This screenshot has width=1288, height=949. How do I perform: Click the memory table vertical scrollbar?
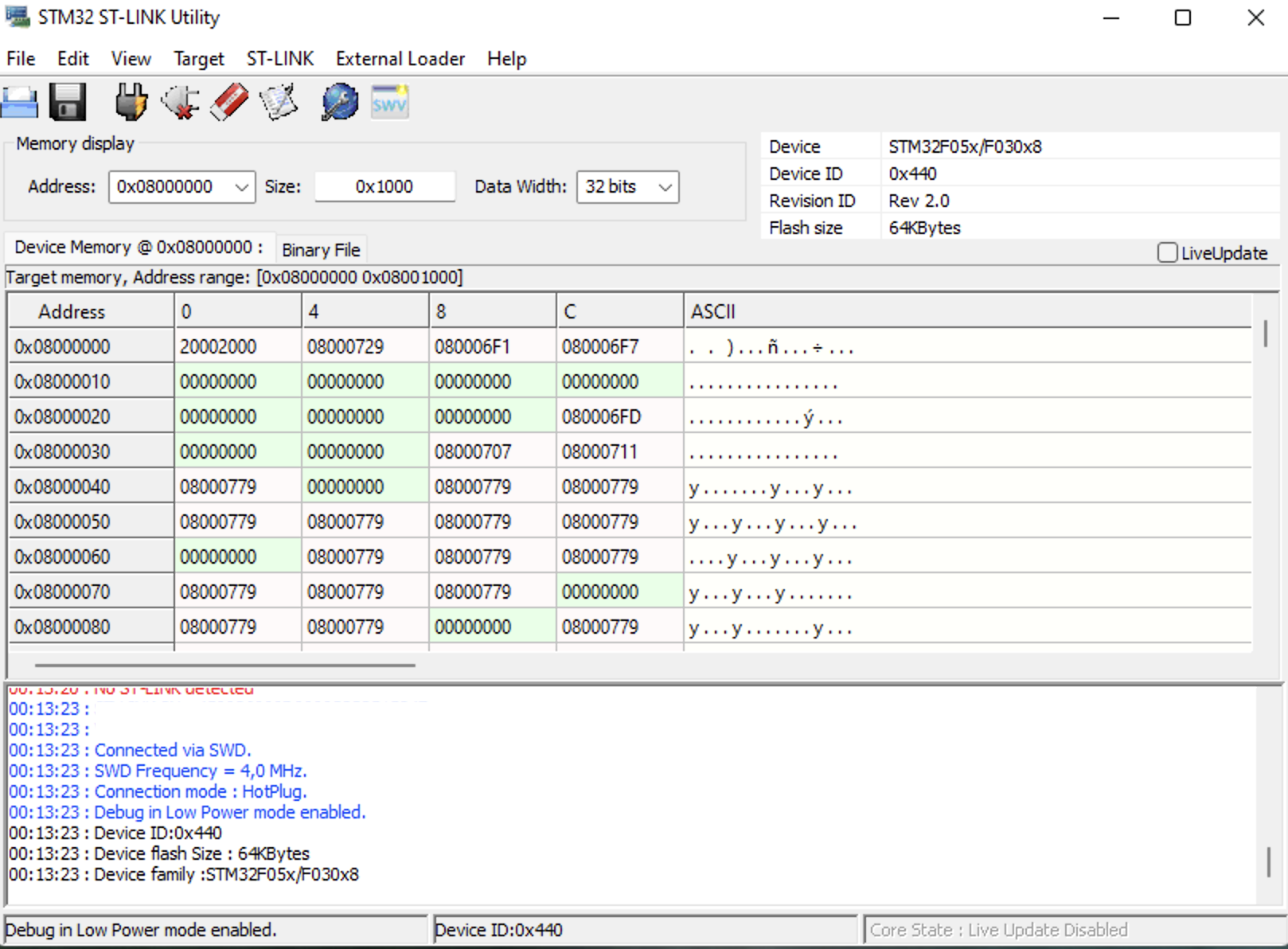(1265, 334)
